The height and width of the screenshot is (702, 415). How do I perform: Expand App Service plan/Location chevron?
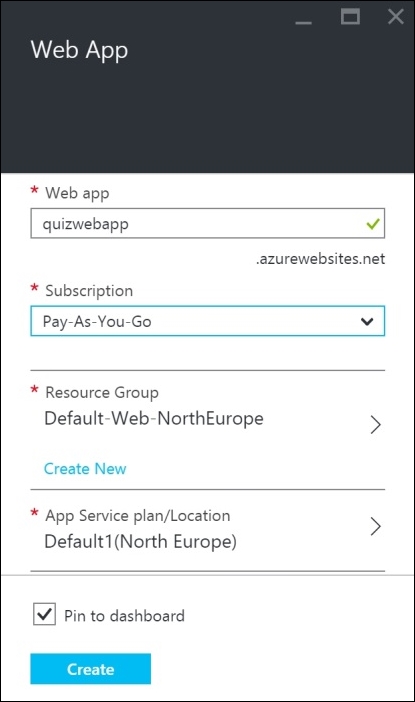pyautogui.click(x=376, y=526)
